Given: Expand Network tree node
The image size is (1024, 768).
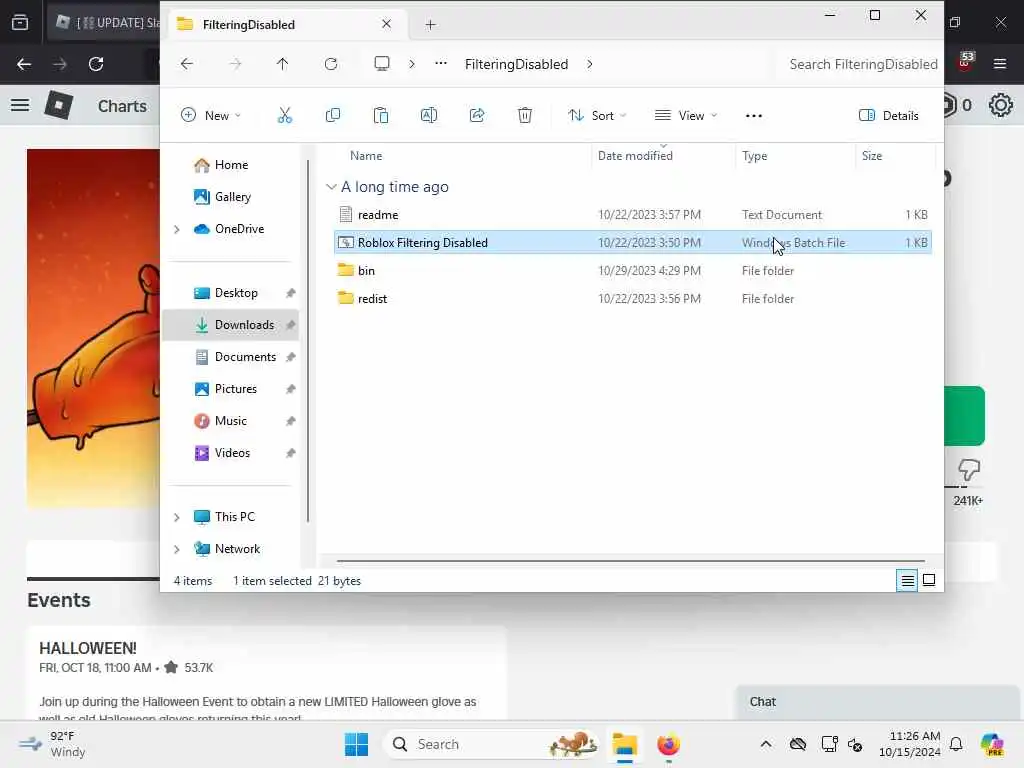Looking at the screenshot, I should pos(176,549).
